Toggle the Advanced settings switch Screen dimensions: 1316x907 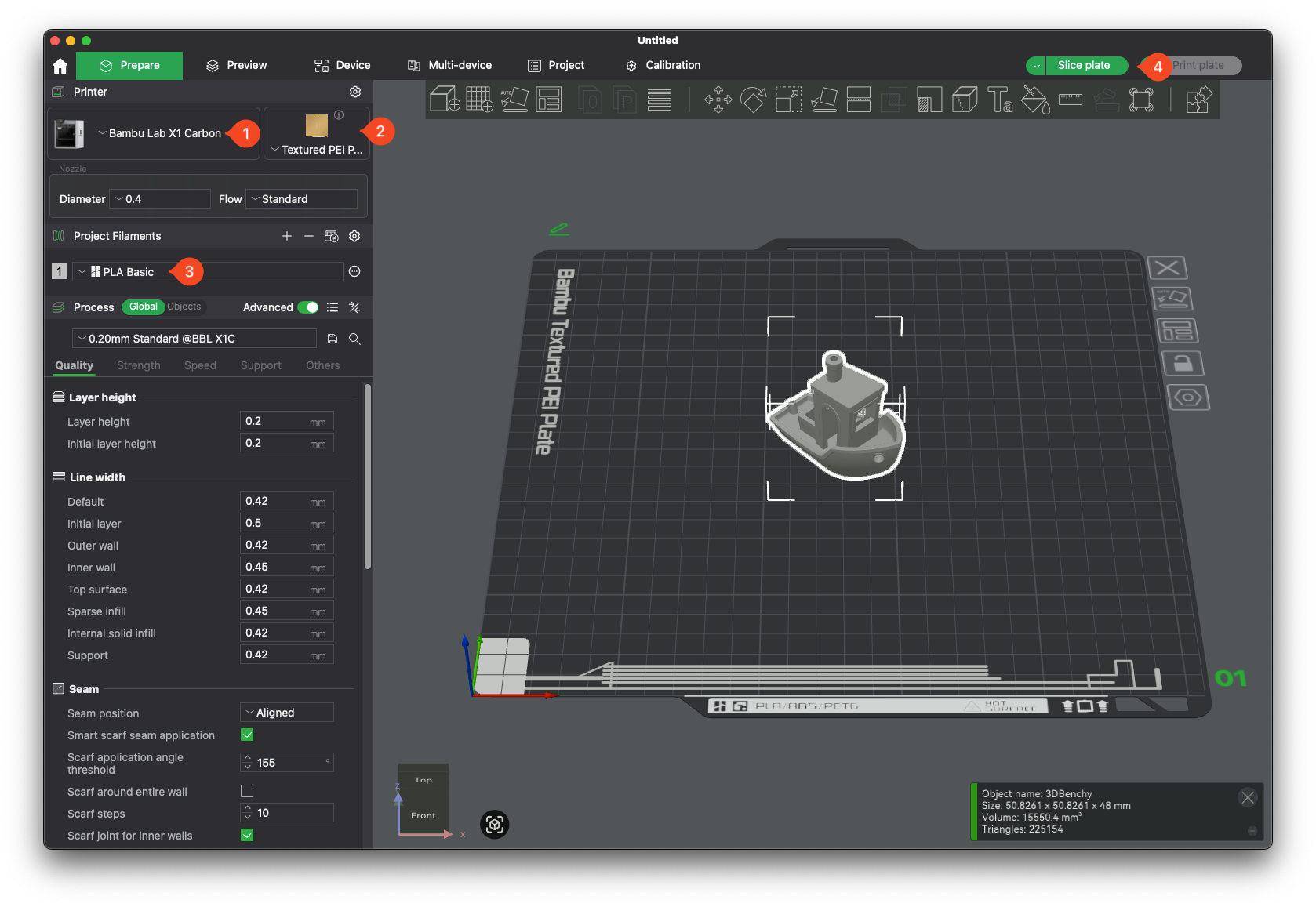pos(308,307)
